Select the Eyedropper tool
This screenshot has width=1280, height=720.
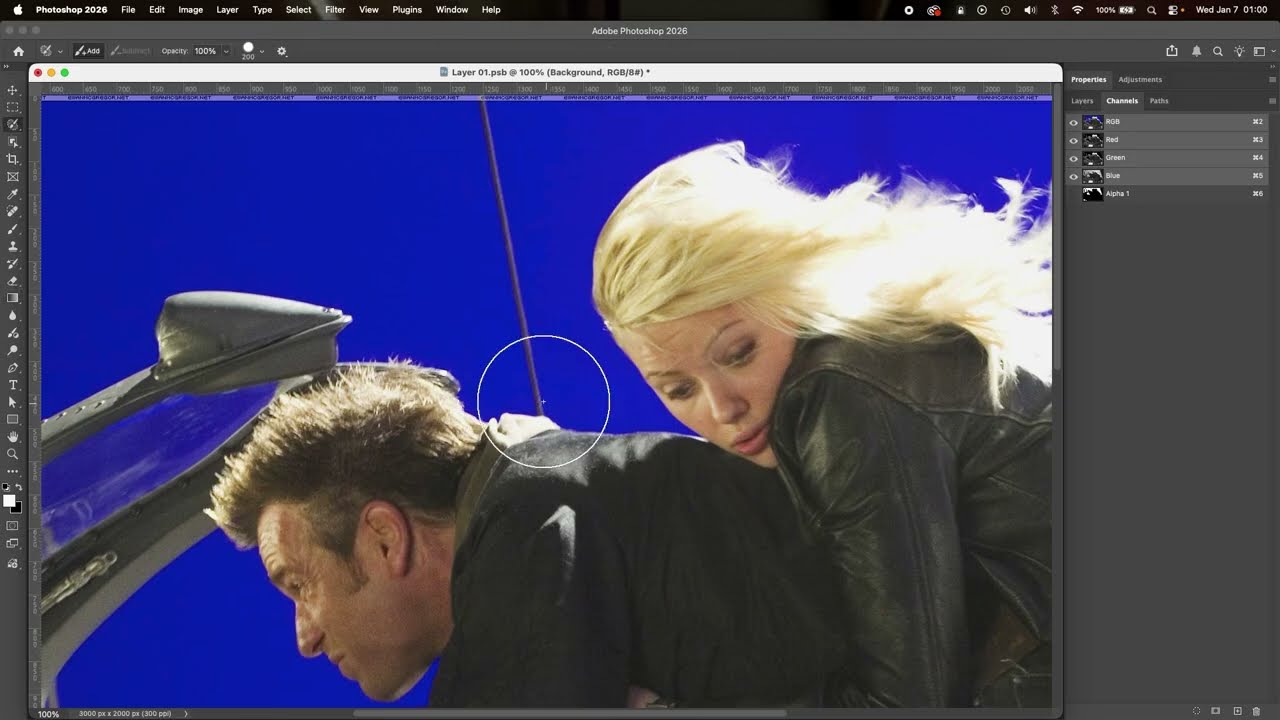coord(13,194)
